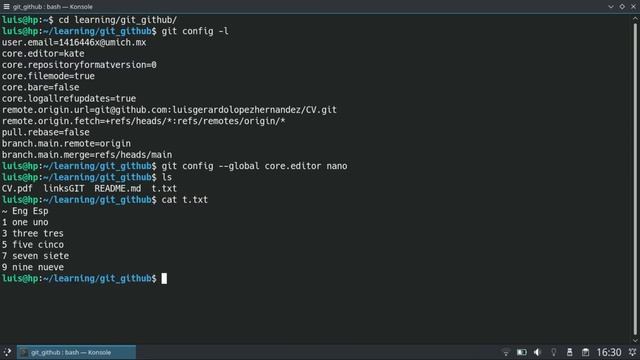Image resolution: width=640 pixels, height=360 pixels.
Task: Click the 'pull.rebase=false' line
Action: coord(46,132)
